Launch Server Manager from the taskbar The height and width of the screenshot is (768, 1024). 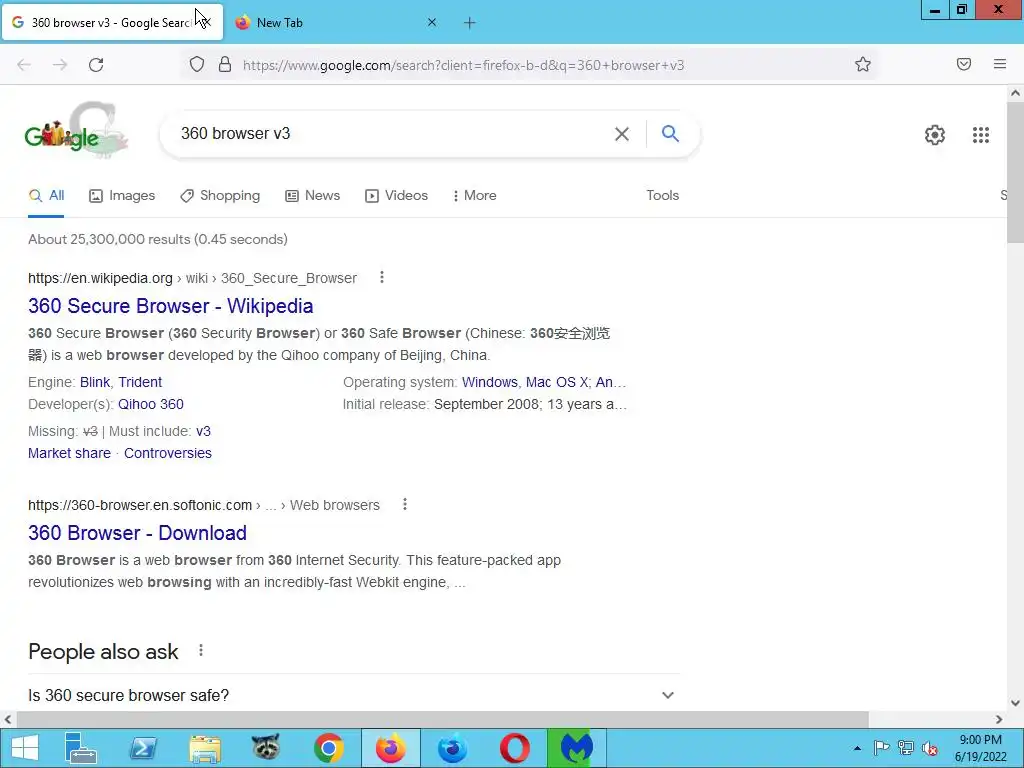tap(81, 748)
